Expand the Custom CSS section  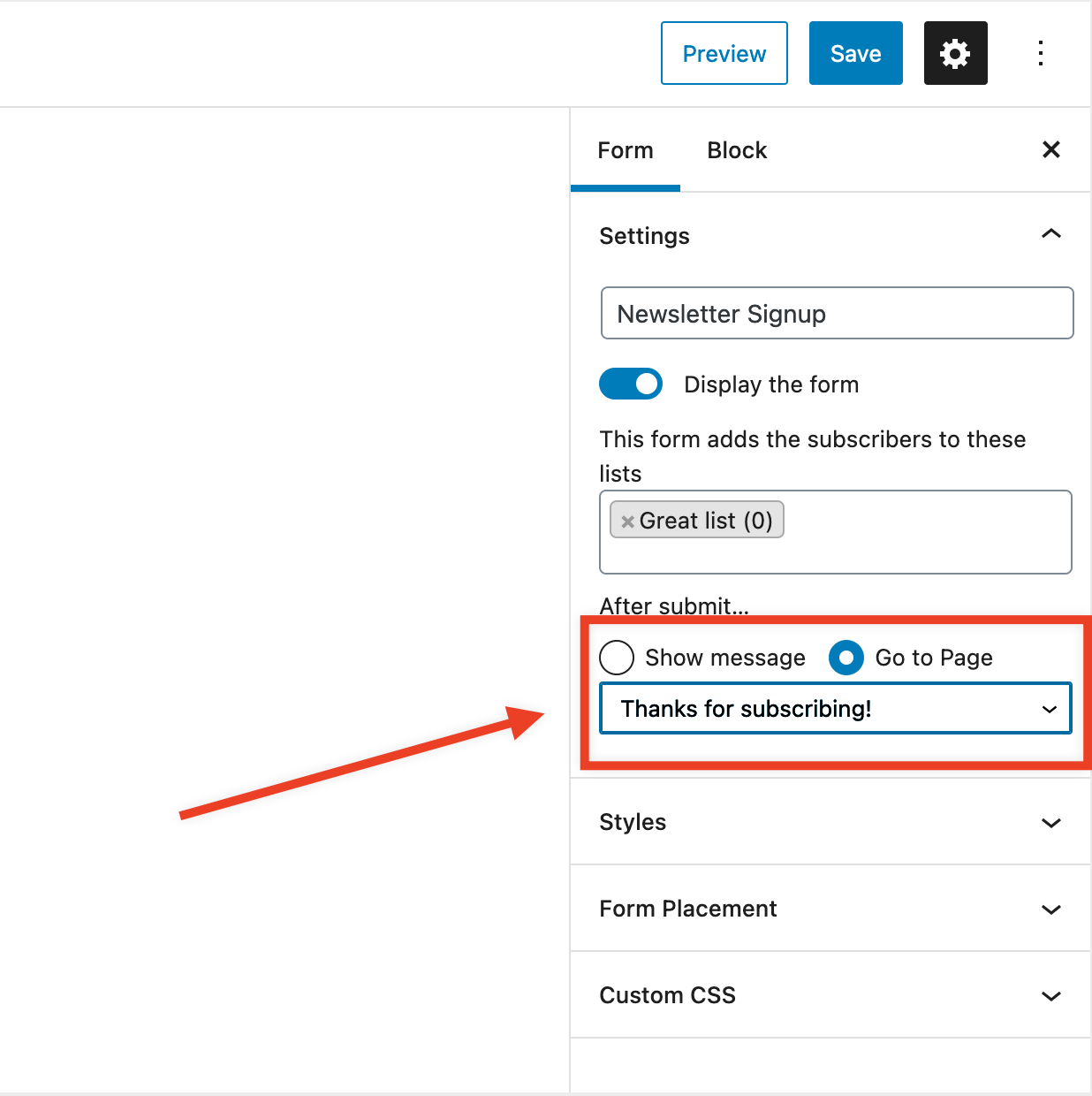[830, 995]
